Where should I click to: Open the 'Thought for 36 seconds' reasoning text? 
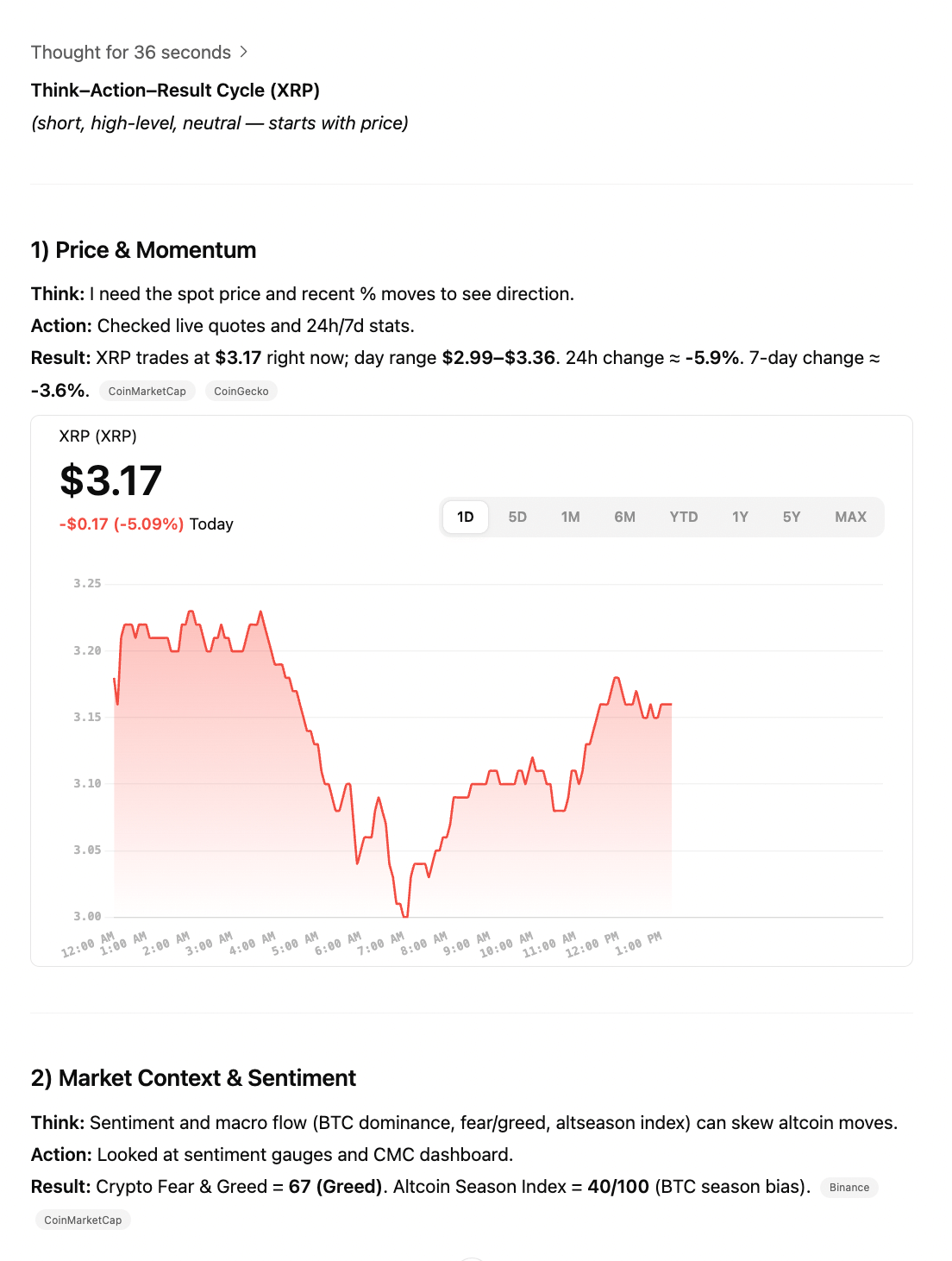pyautogui.click(x=131, y=52)
